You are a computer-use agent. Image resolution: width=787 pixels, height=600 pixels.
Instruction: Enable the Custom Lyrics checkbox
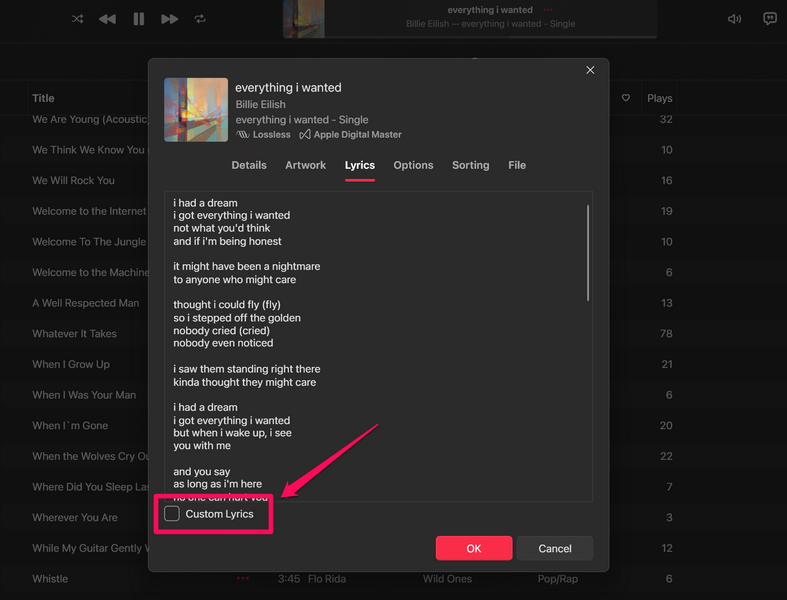point(172,514)
